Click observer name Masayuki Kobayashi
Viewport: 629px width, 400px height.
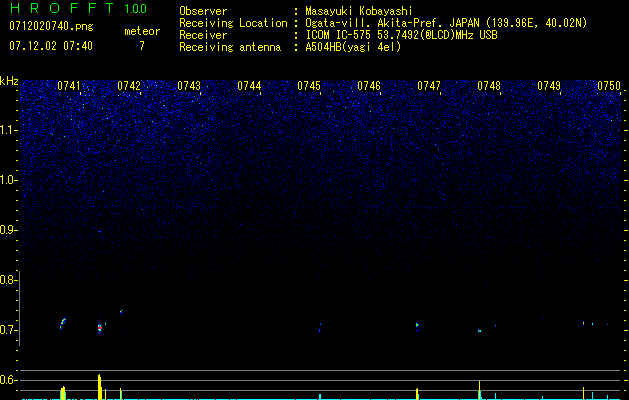click(359, 11)
